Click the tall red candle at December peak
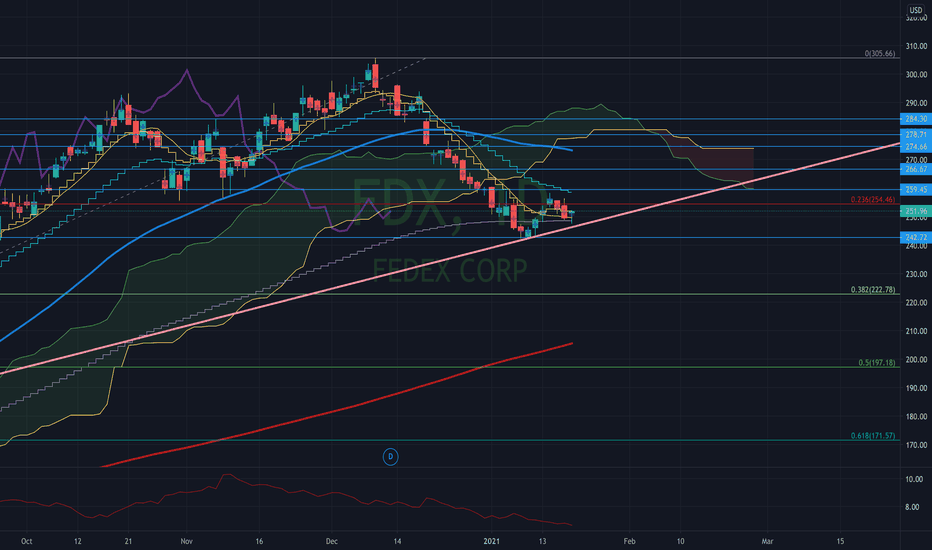Viewport: 932px width, 550px height. (x=376, y=75)
